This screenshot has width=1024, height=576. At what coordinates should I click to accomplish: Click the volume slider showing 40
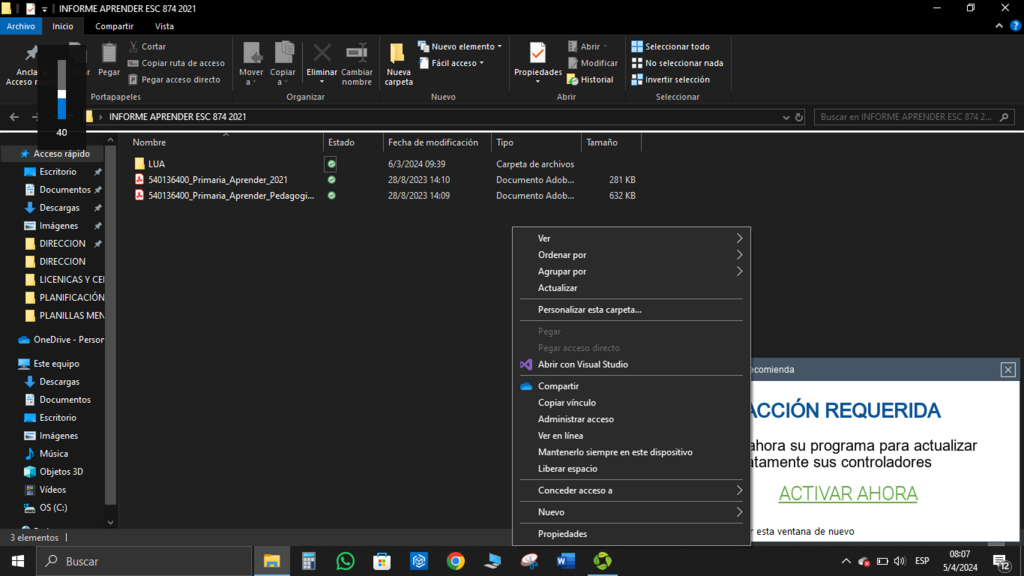click(x=61, y=89)
